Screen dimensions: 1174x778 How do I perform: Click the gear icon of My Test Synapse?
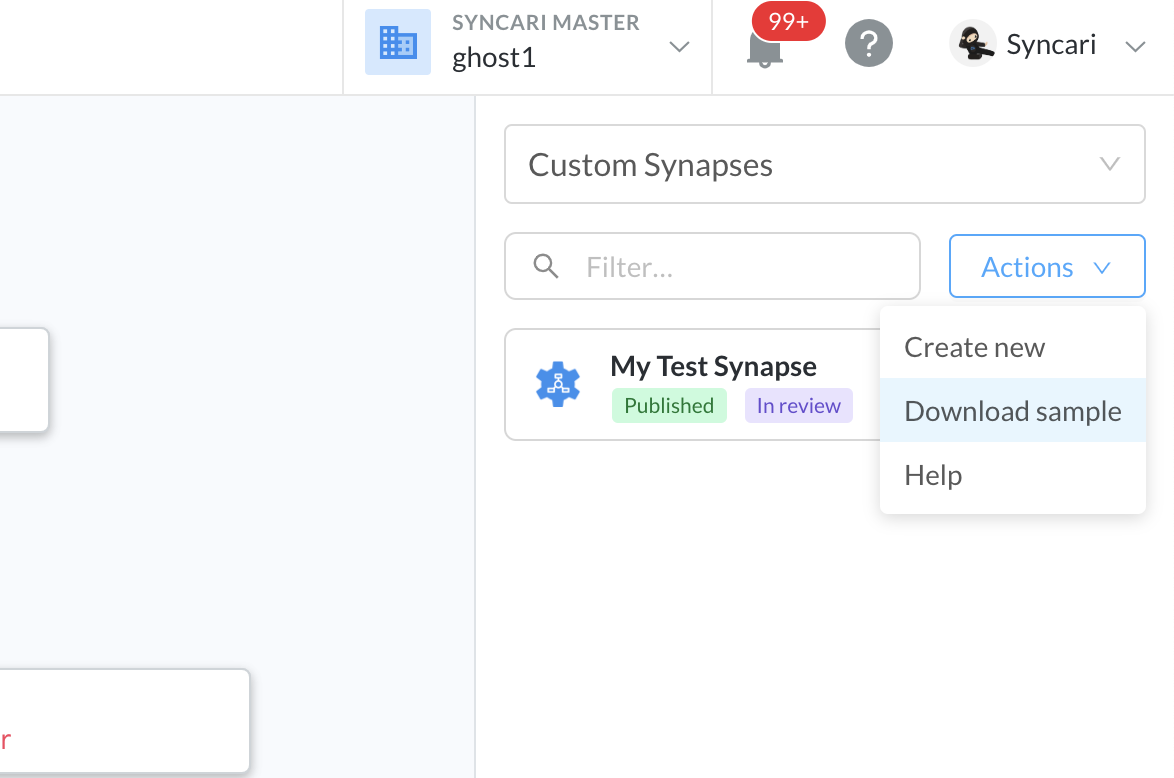click(558, 384)
